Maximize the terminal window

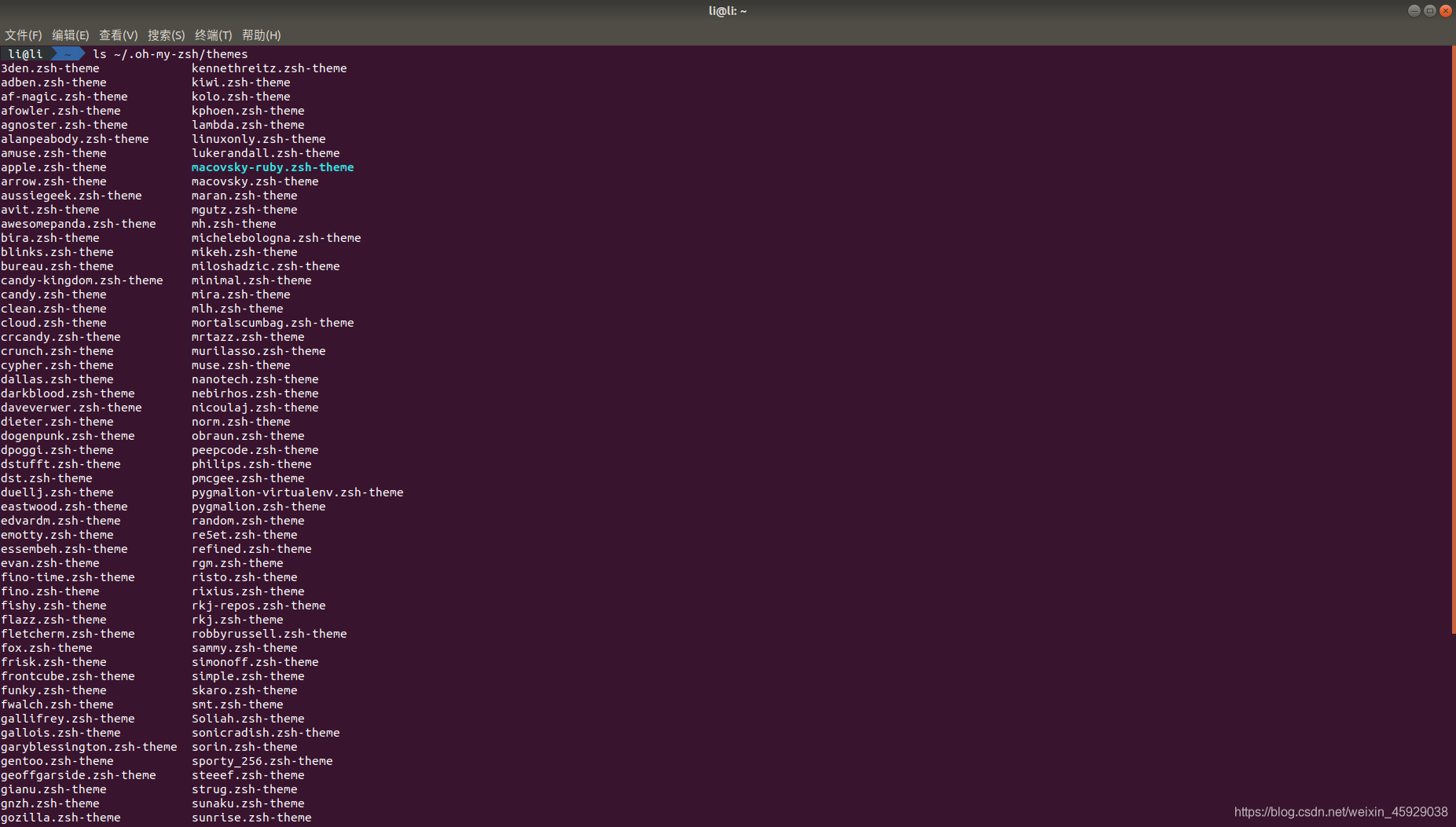(1429, 11)
